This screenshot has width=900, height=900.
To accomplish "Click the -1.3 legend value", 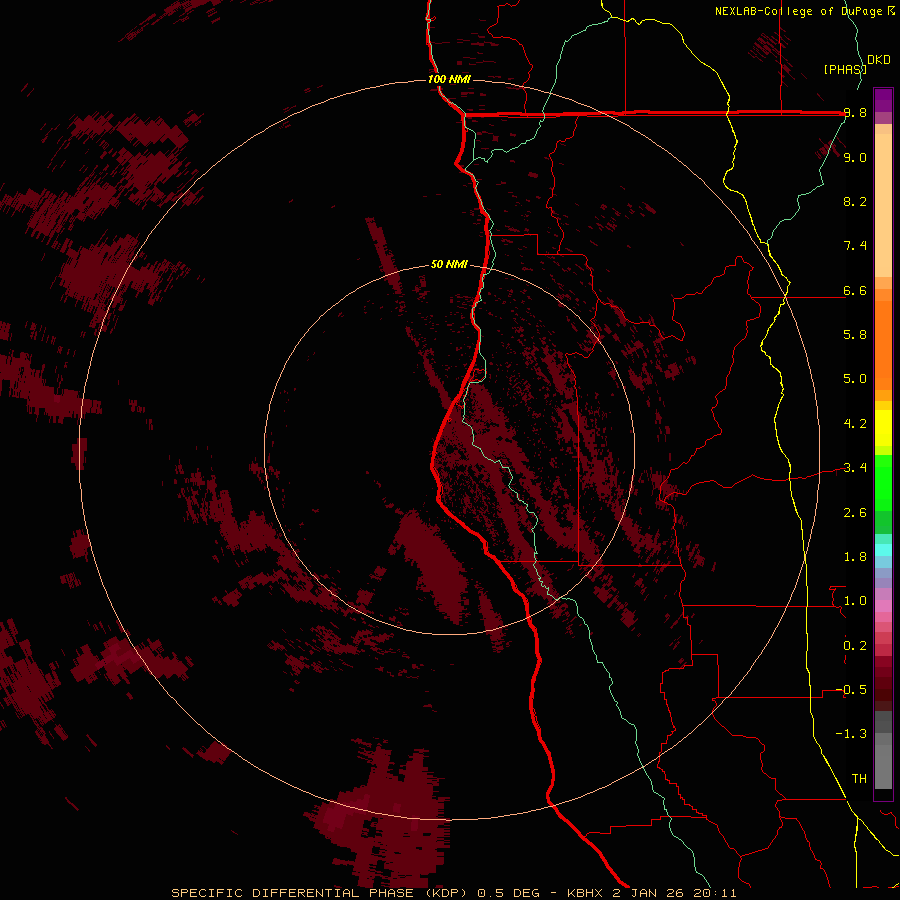I will click(x=852, y=734).
